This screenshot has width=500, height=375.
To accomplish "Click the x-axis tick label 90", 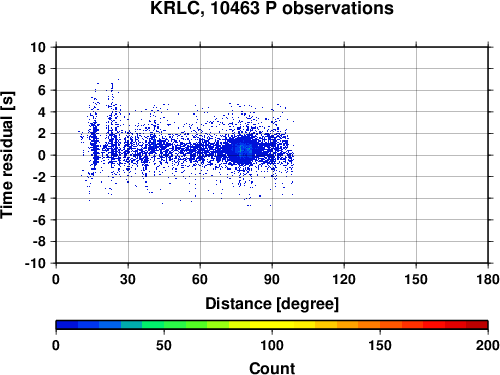I will 272,279.
